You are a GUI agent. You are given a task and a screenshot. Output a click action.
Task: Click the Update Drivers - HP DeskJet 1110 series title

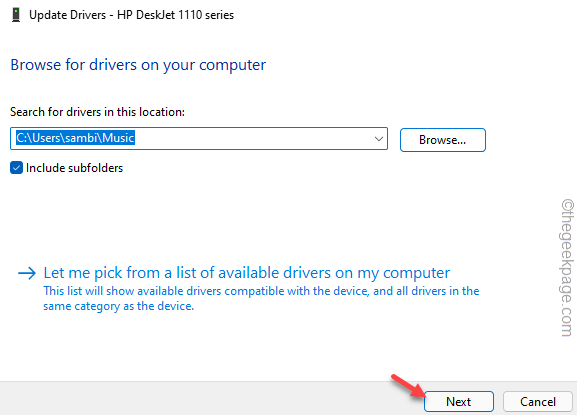point(131,15)
